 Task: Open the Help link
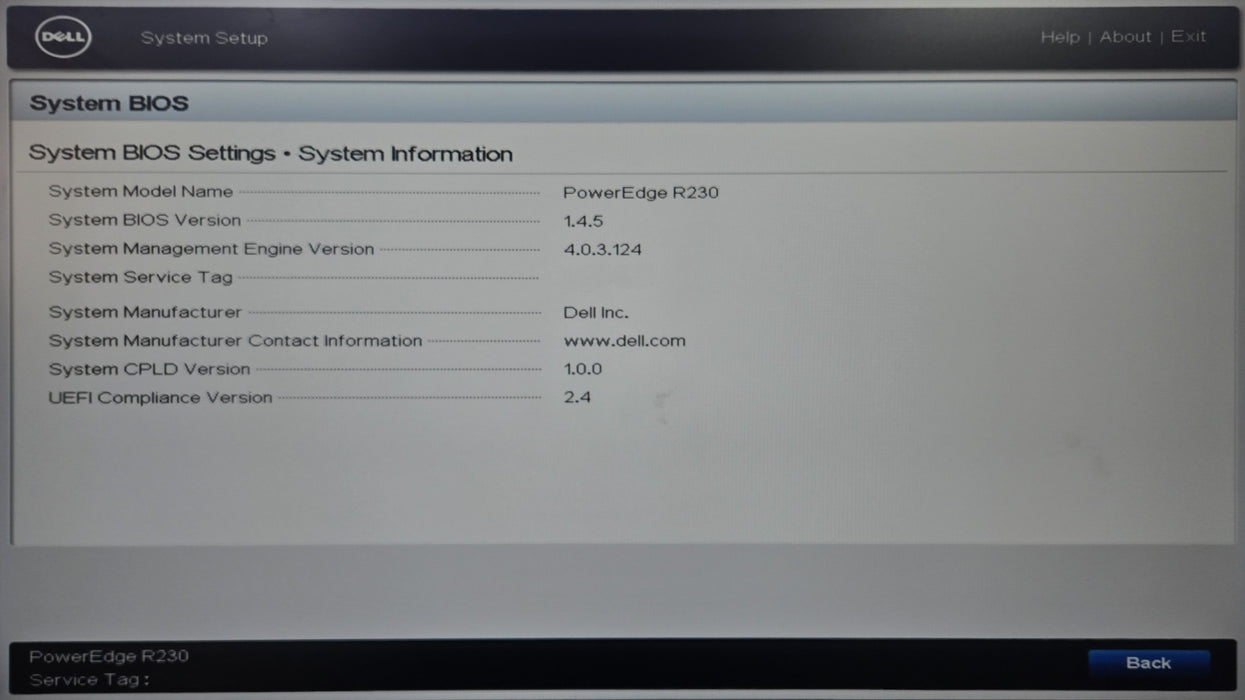click(x=1060, y=37)
